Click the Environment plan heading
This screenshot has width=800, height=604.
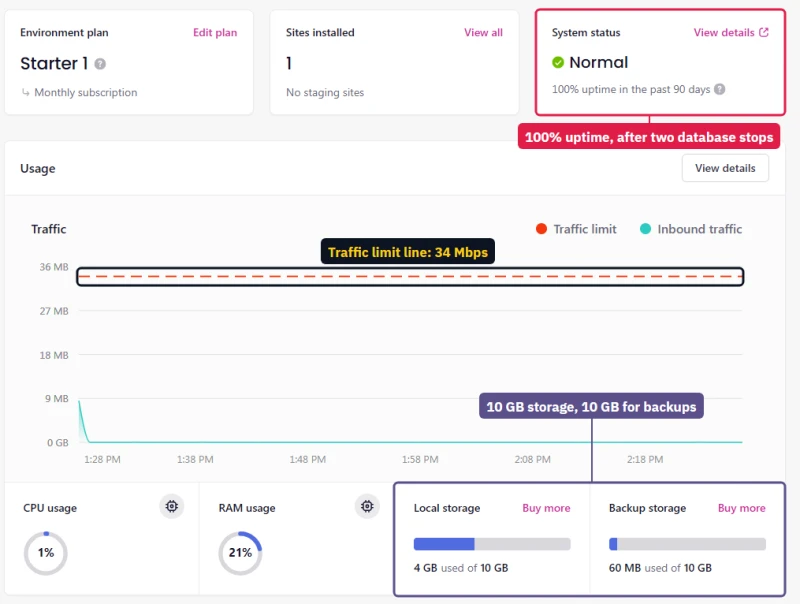coord(64,32)
